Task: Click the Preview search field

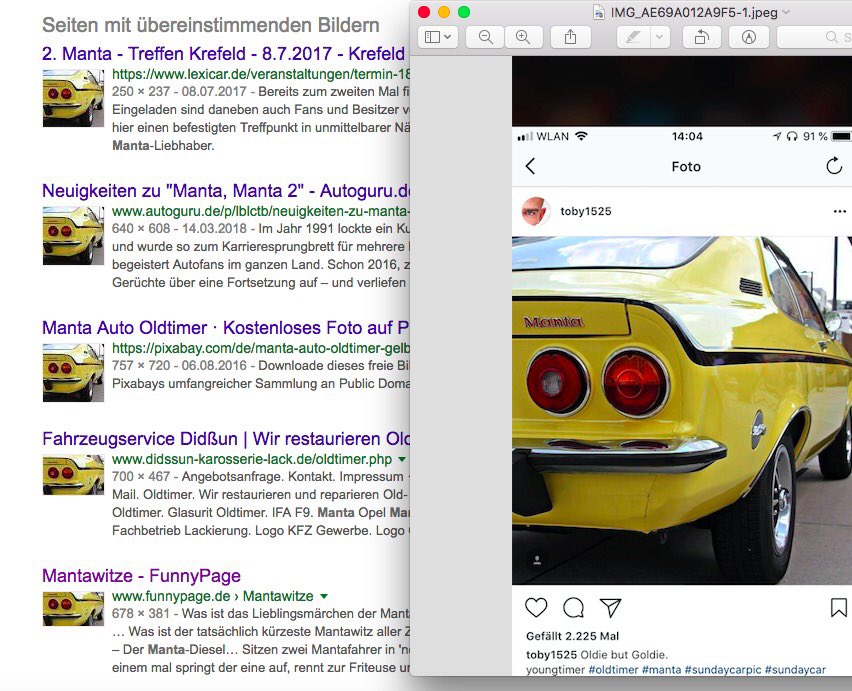Action: click(x=814, y=37)
